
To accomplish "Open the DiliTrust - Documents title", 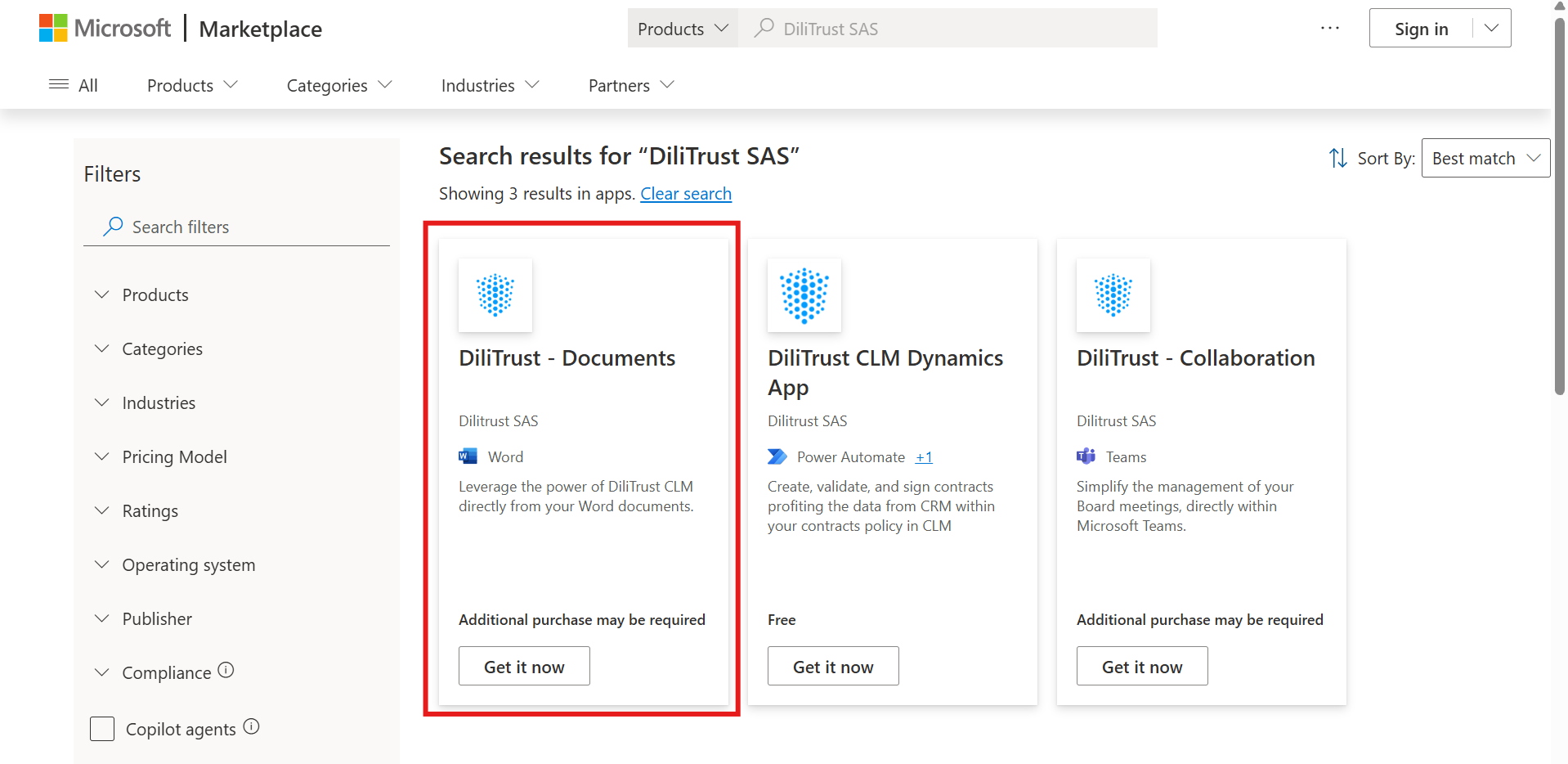I will pos(567,358).
